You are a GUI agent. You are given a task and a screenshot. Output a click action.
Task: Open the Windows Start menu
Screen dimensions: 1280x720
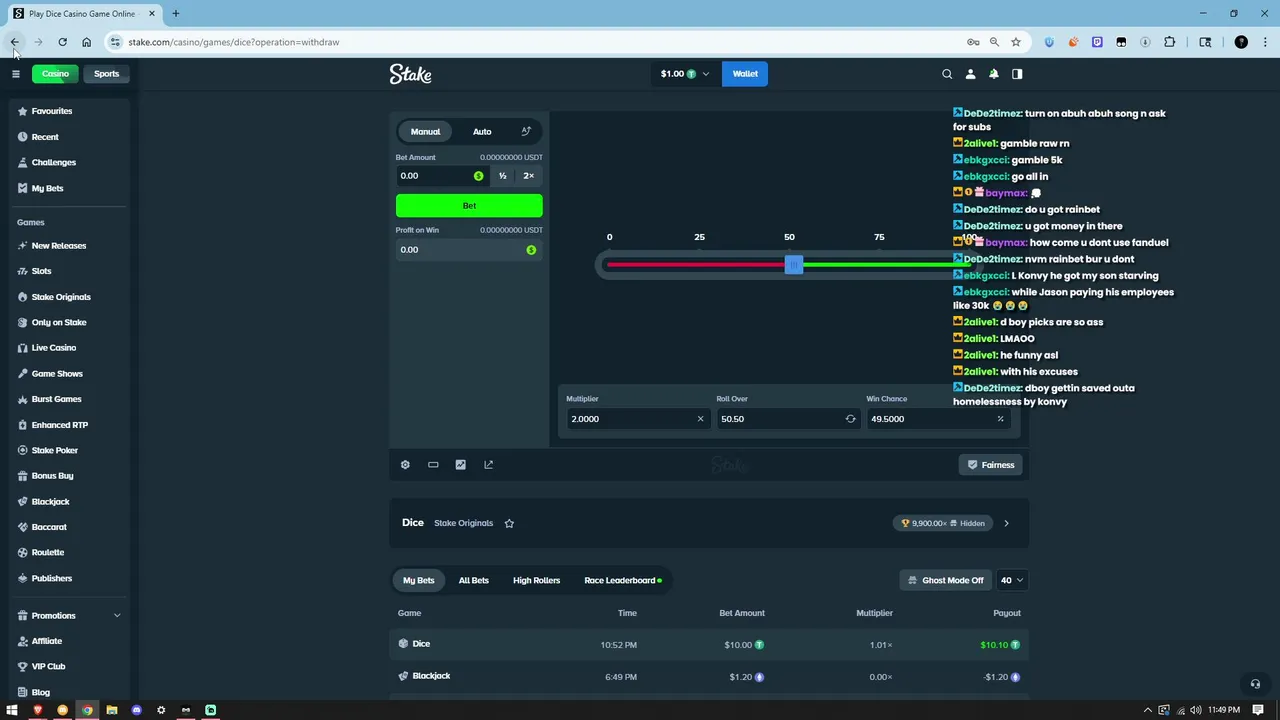pos(12,710)
